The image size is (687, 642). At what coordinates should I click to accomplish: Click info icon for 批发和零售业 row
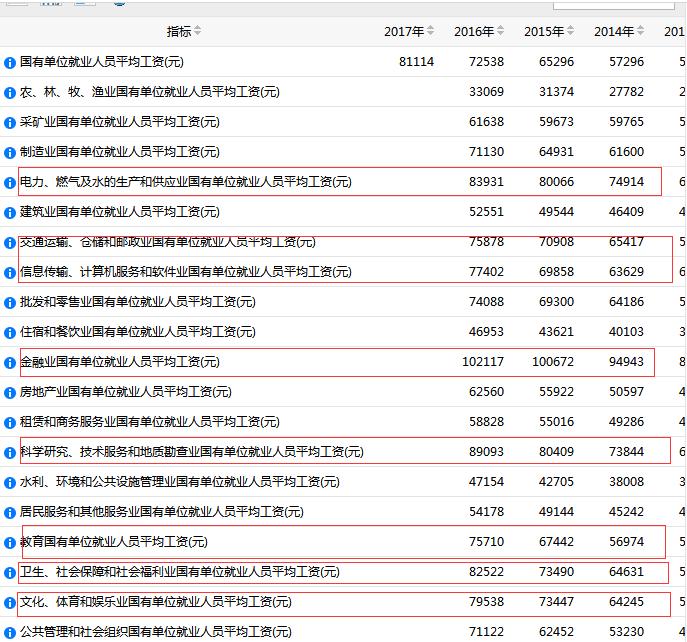pos(10,303)
